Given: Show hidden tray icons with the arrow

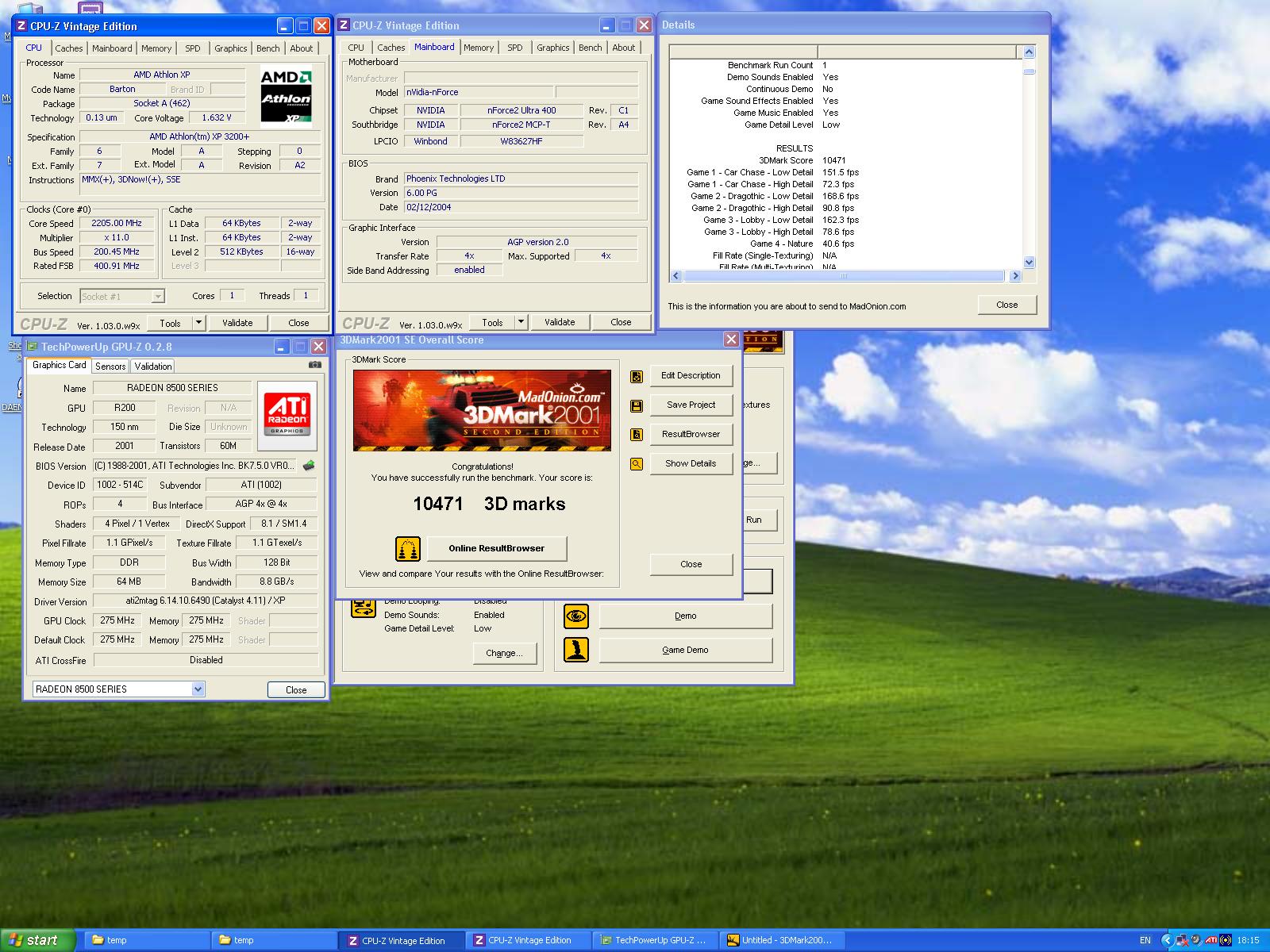Looking at the screenshot, I should (x=1167, y=940).
